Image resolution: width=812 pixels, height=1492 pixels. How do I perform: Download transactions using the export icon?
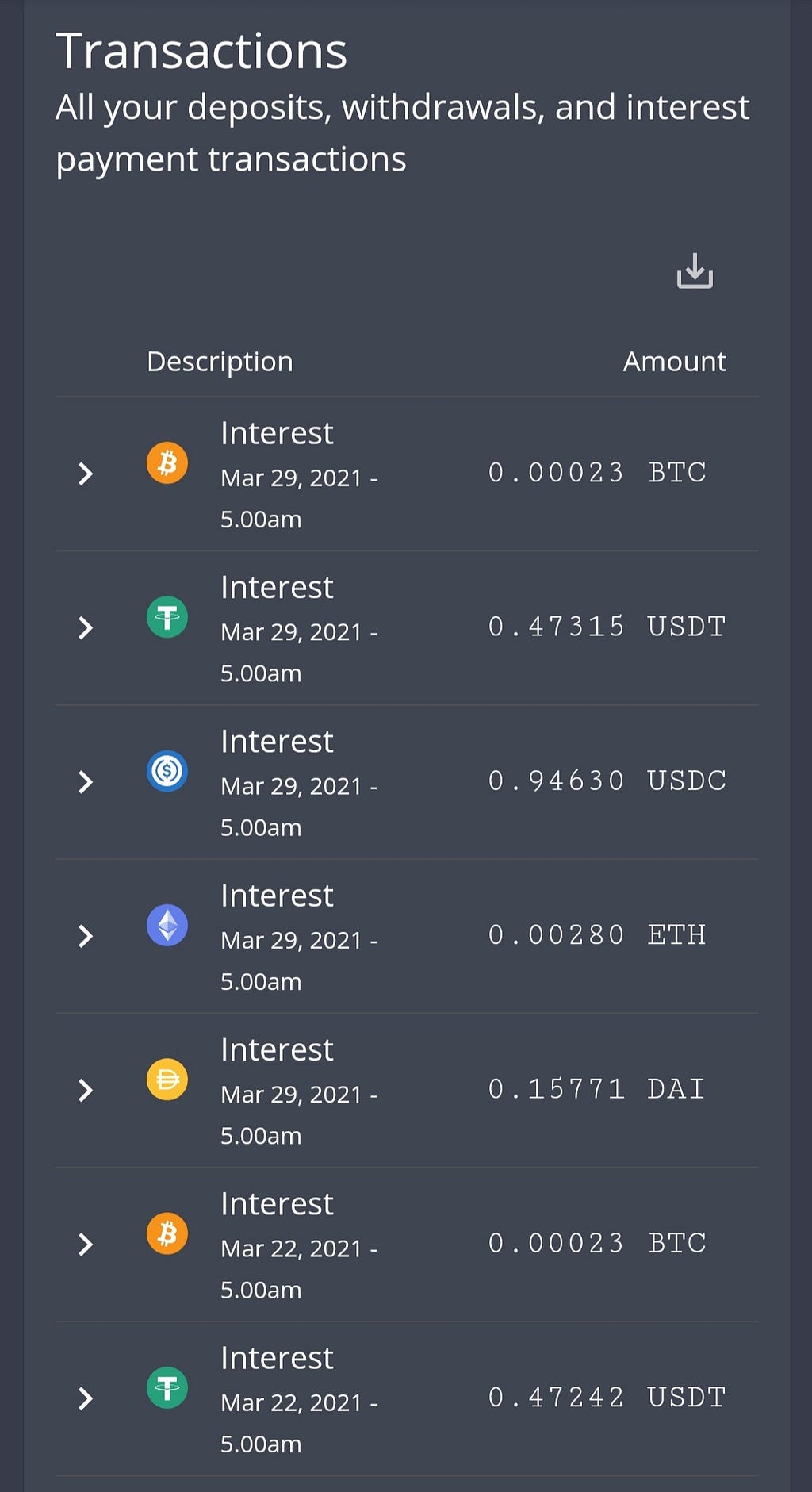695,271
